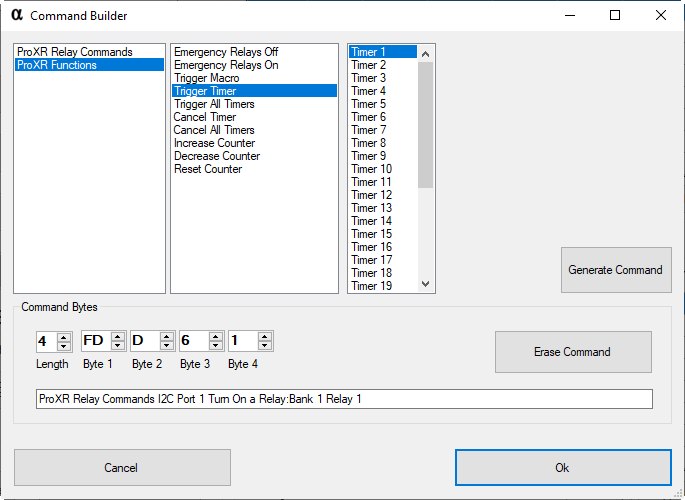Maximize the Command Builder window
685x500 pixels.
pos(615,15)
